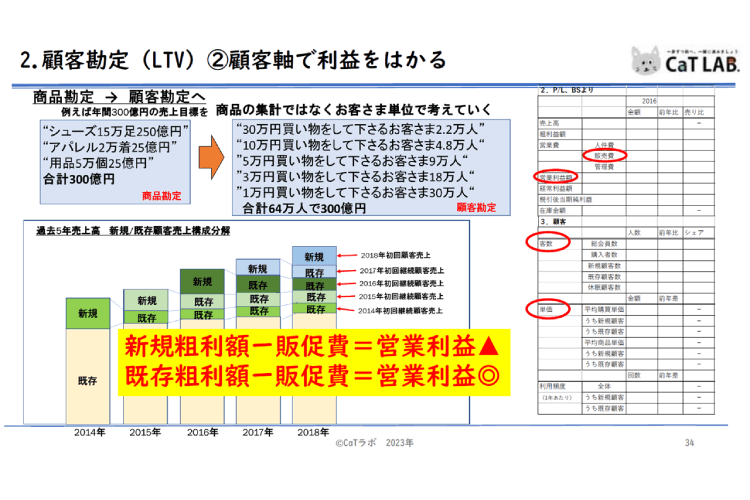Click the 利用頻度 row label

coord(552,386)
